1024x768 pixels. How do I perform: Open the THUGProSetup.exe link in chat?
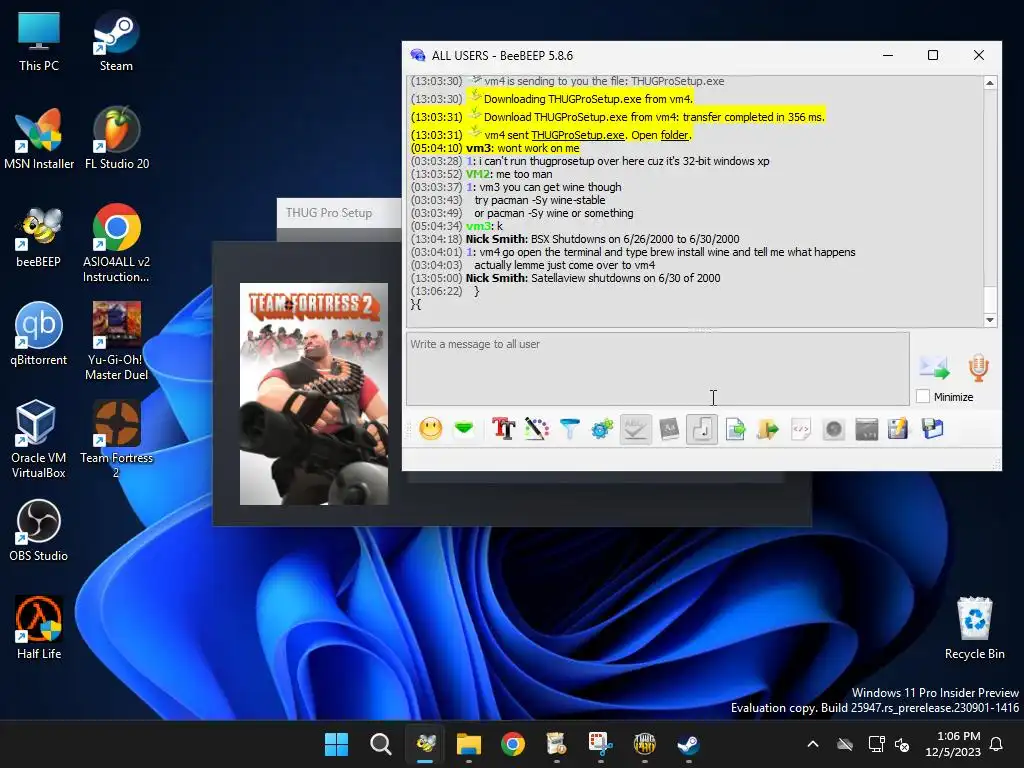578,135
